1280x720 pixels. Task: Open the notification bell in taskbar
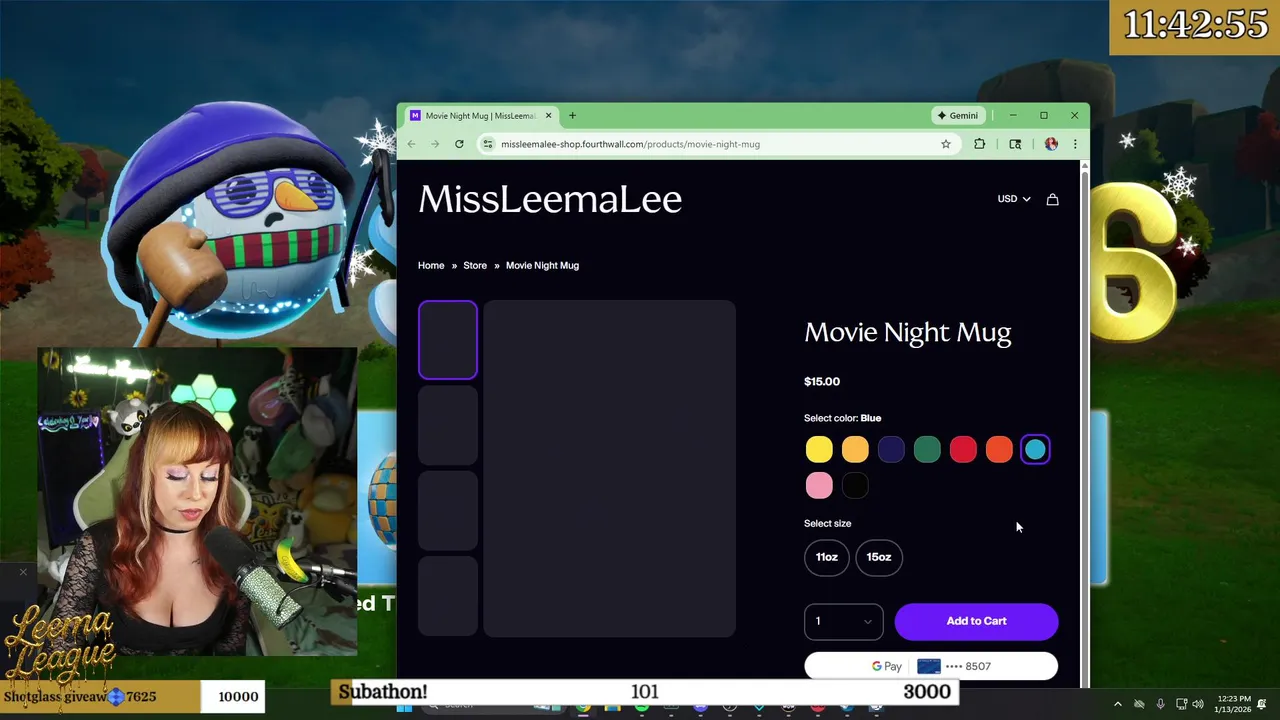1262,704
